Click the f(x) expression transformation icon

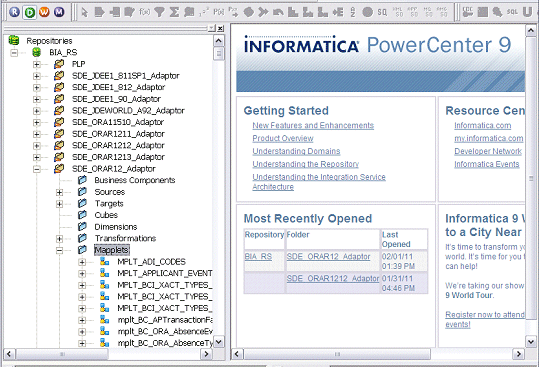tap(144, 12)
